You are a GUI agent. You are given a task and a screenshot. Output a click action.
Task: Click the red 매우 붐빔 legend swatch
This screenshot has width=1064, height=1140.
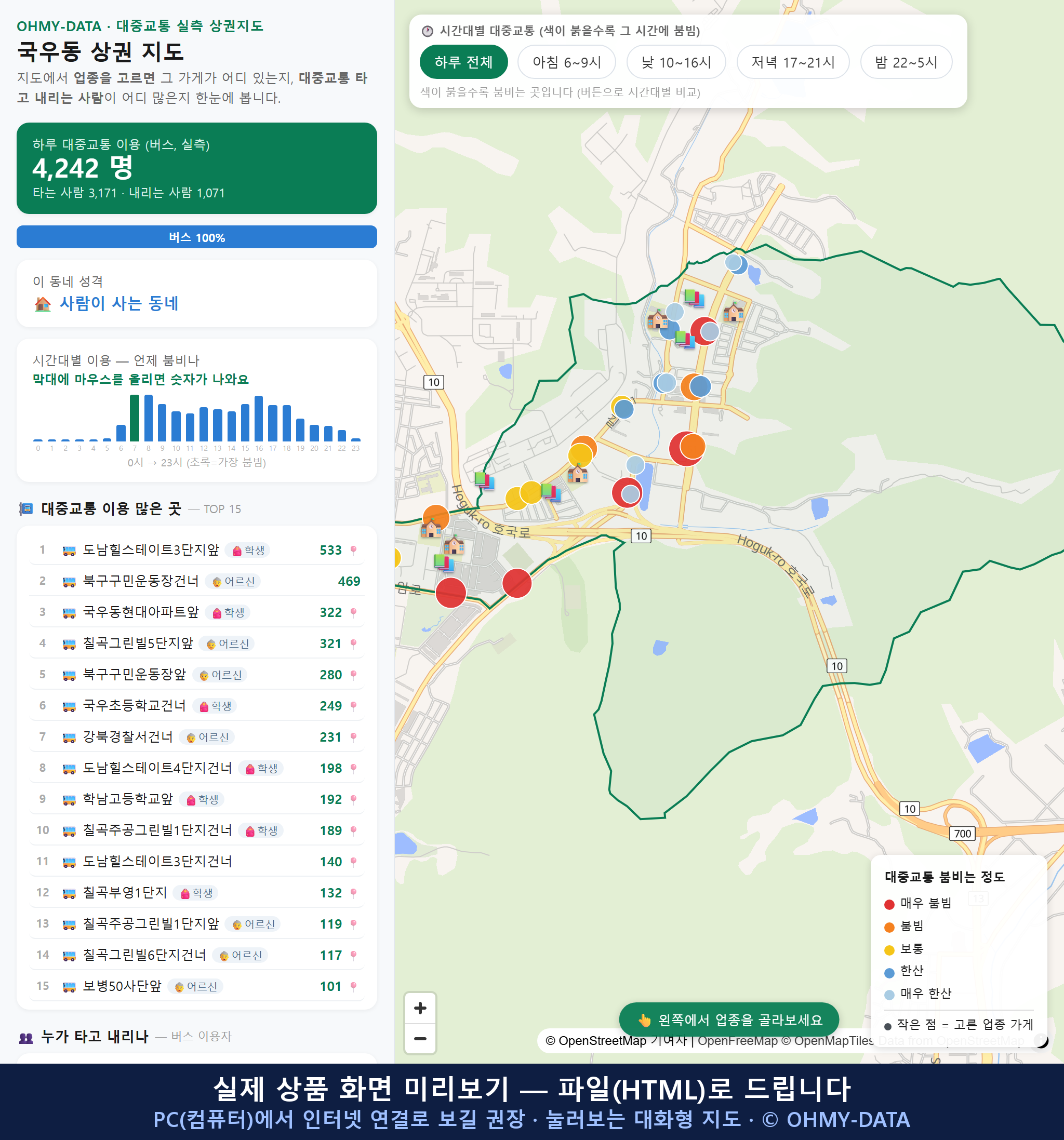coord(889,904)
